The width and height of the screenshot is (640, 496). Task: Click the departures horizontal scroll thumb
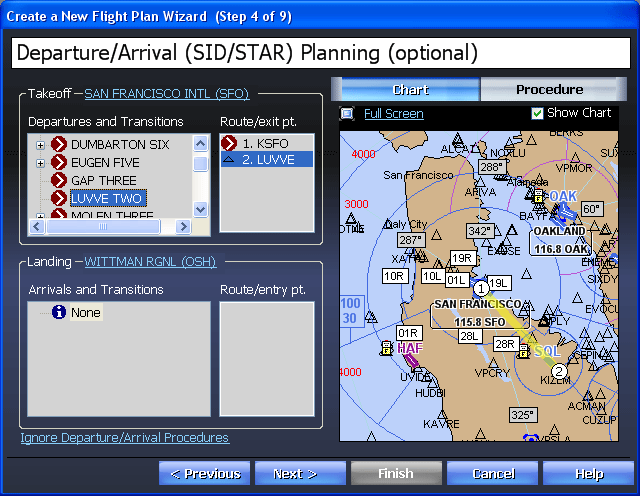point(103,226)
